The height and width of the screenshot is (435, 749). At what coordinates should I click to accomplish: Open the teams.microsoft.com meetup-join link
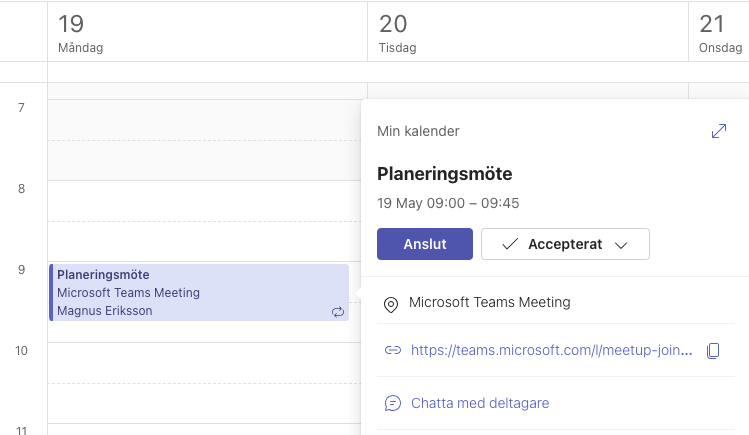point(551,350)
